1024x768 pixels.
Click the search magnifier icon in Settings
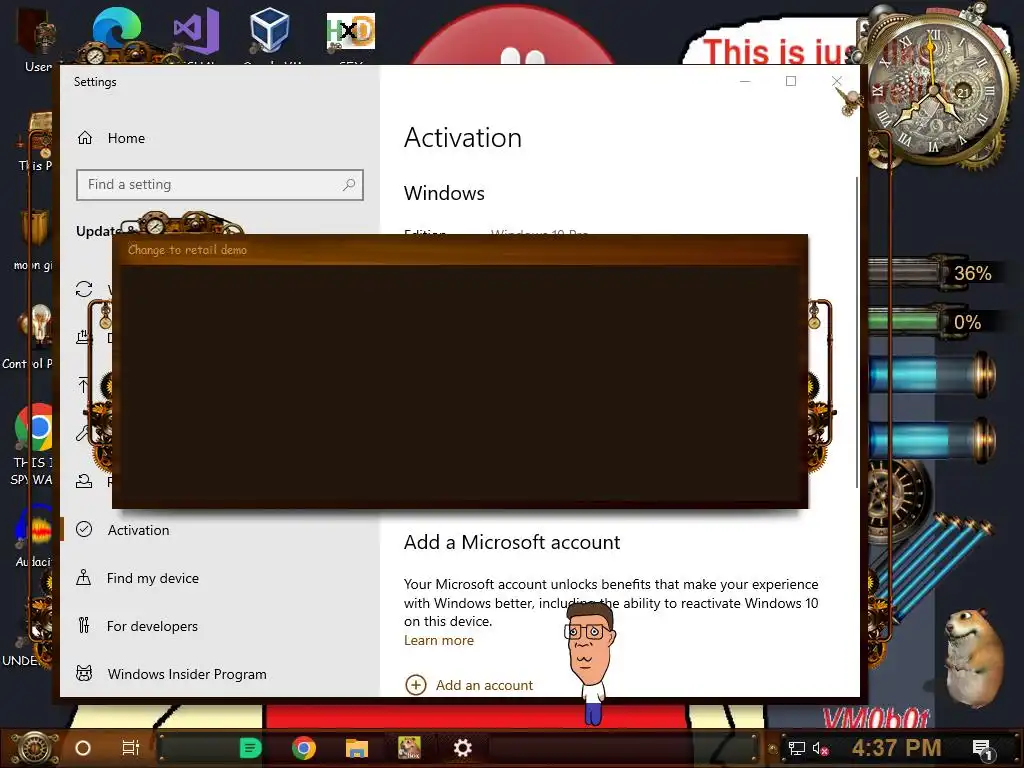(349, 185)
